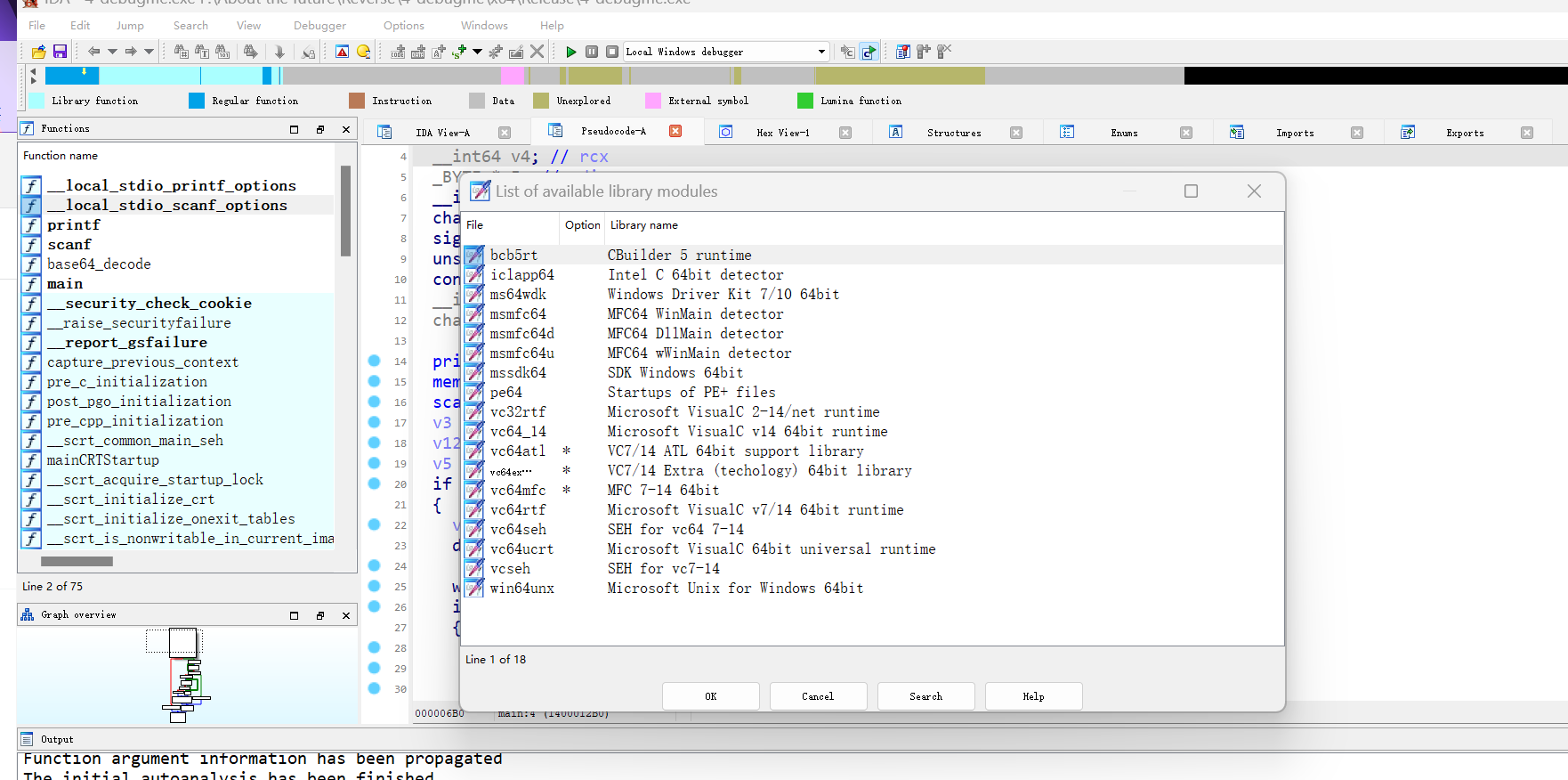Click the highlighted toolbar icon right of the debugger selector
The height and width of the screenshot is (780, 1568).
pos(869,52)
